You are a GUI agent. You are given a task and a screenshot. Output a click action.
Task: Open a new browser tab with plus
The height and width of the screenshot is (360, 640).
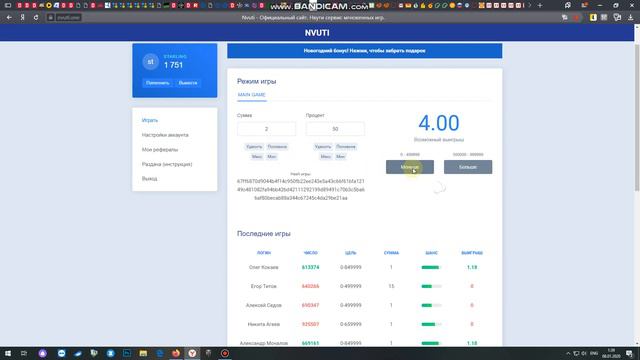540,5
